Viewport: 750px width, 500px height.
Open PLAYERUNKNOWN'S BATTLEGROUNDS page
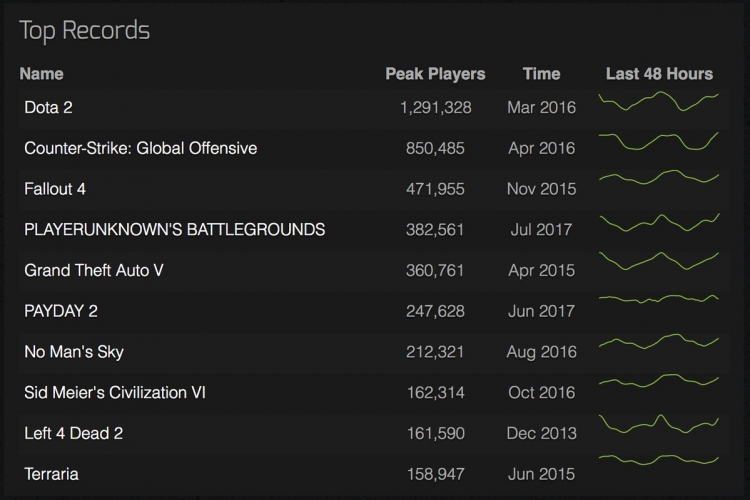(175, 229)
